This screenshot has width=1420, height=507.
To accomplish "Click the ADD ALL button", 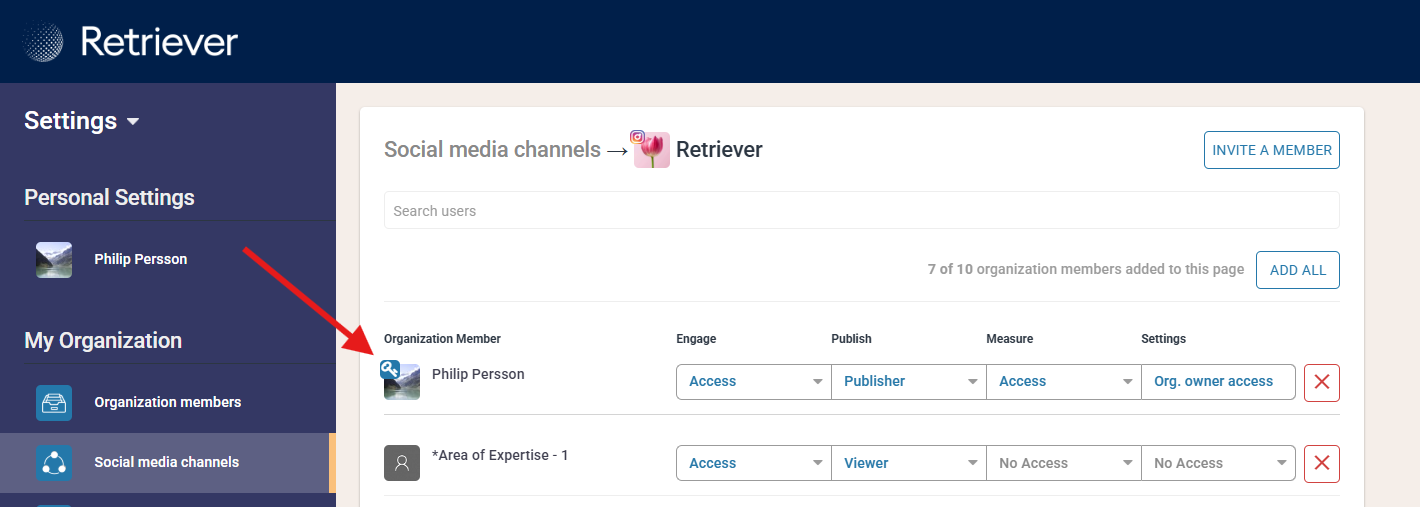I will (x=1298, y=270).
